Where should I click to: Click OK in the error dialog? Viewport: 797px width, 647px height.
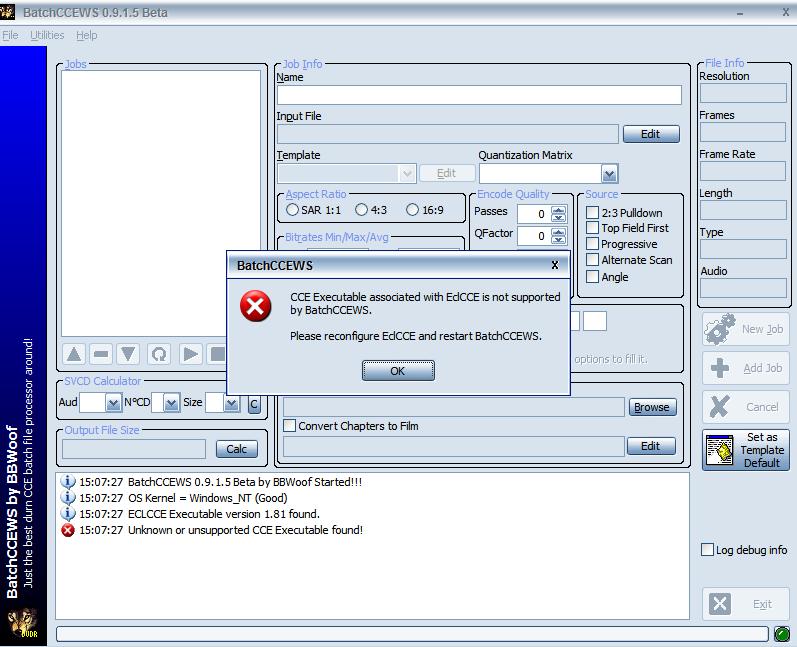(x=398, y=371)
